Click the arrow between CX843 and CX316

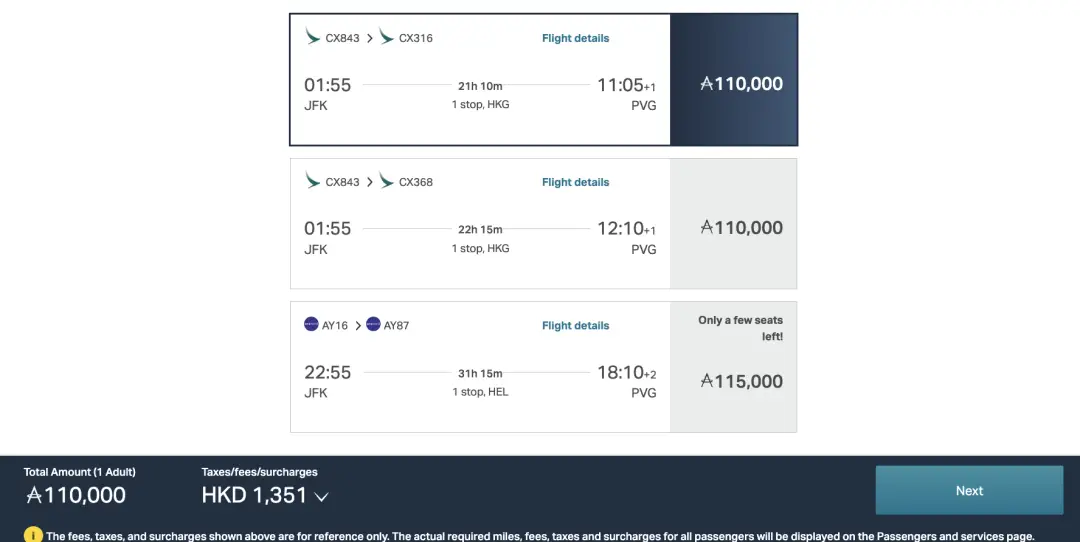369,38
